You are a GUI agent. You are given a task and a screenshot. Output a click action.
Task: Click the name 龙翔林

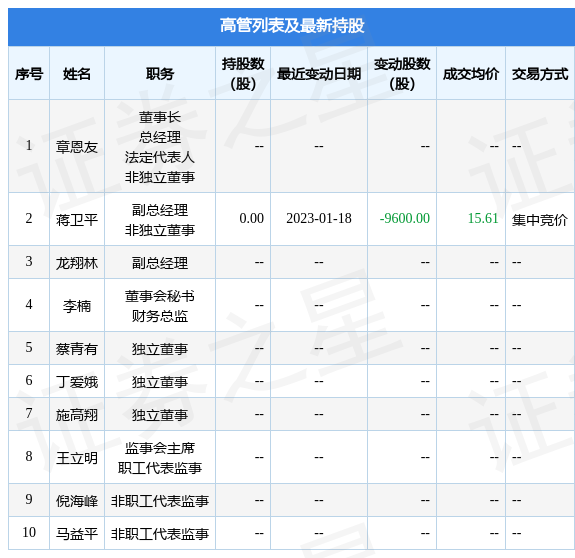tap(77, 263)
